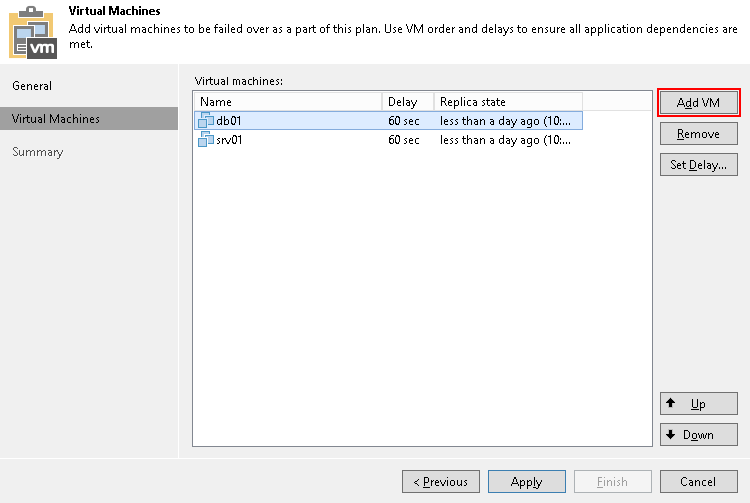Open the Set Delay dialog
The image size is (750, 503).
(698, 165)
